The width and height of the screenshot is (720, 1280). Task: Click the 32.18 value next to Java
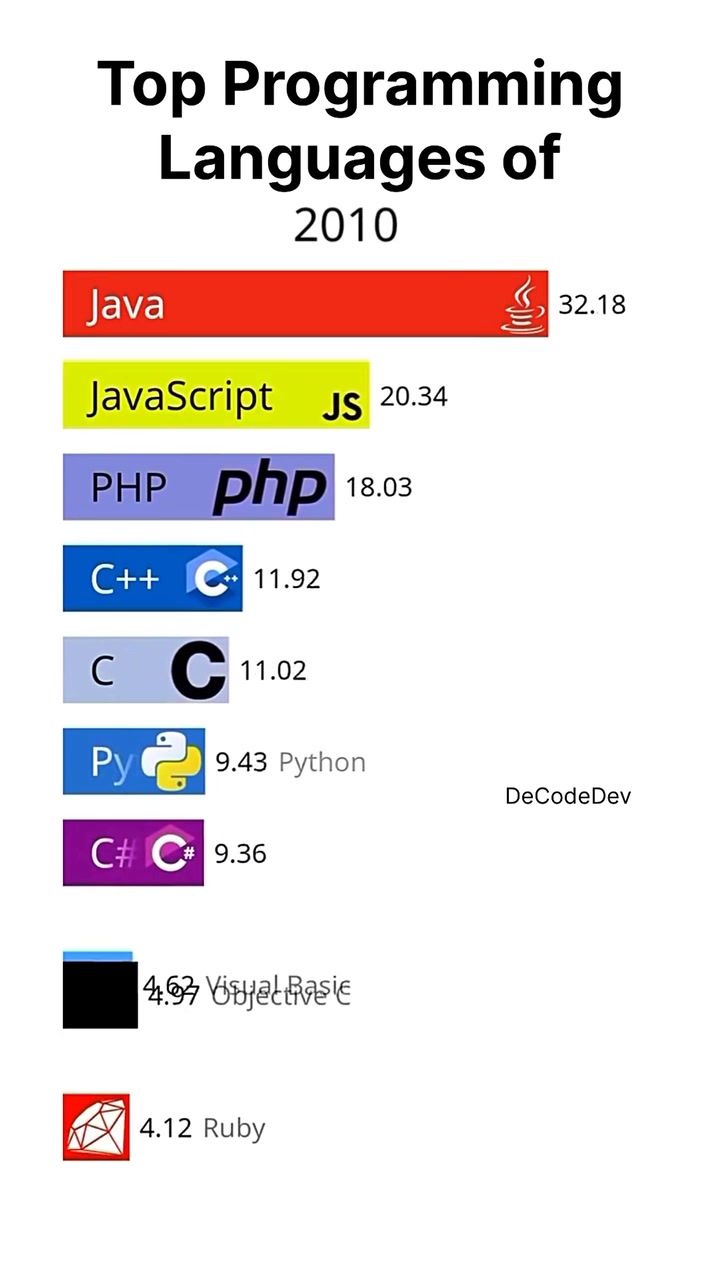pyautogui.click(x=592, y=305)
